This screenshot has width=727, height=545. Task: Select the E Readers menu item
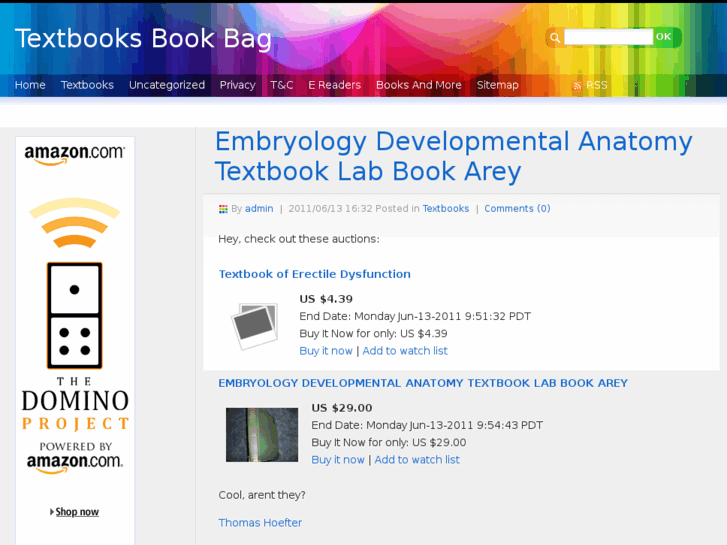click(x=334, y=85)
